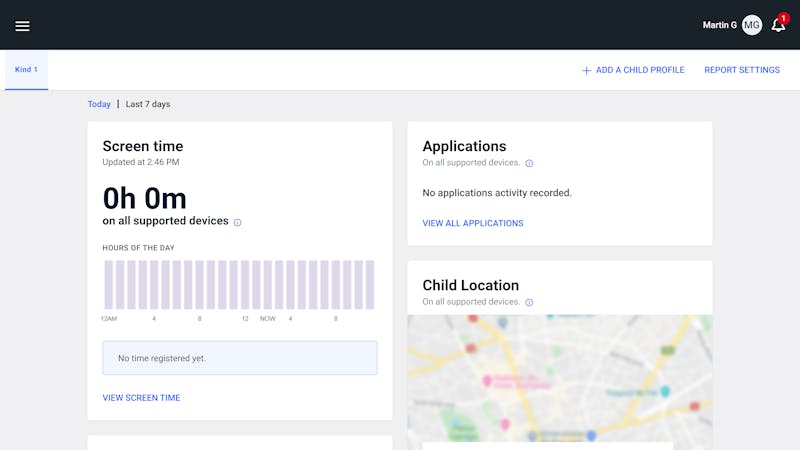Switch to Last 7 days view

point(148,104)
